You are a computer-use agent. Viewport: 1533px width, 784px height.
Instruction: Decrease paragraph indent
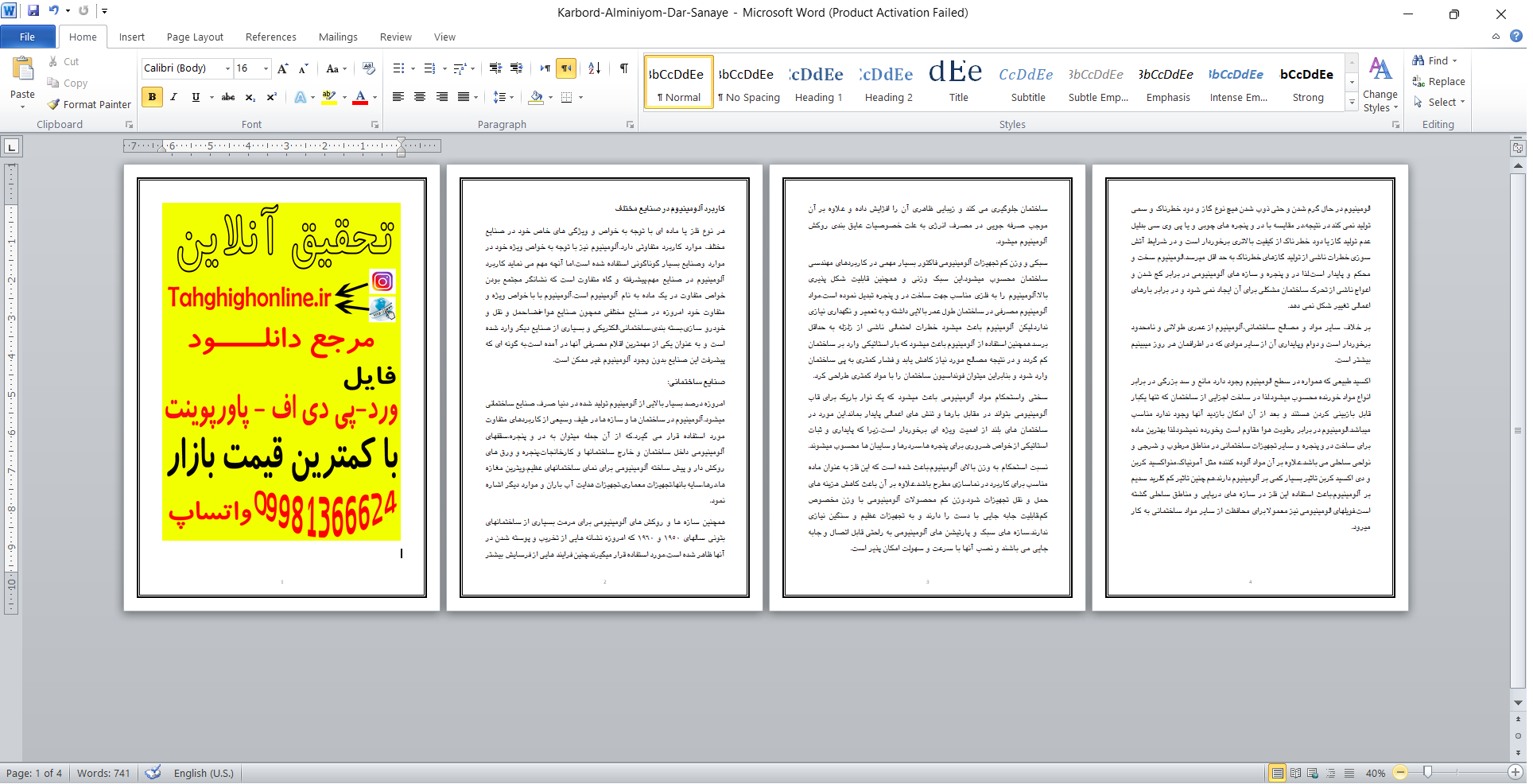495,68
